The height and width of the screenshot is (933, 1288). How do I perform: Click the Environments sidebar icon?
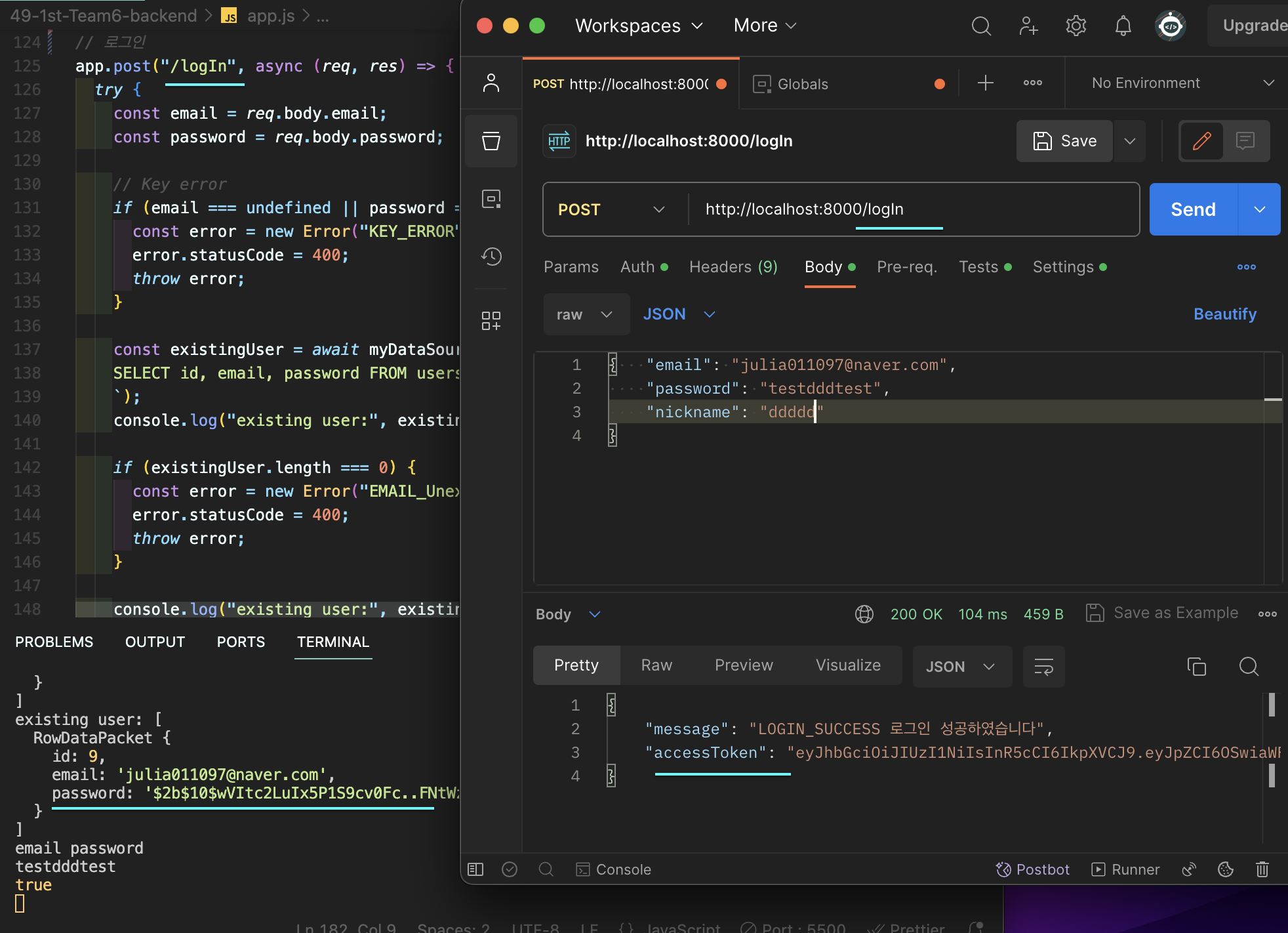click(x=491, y=199)
